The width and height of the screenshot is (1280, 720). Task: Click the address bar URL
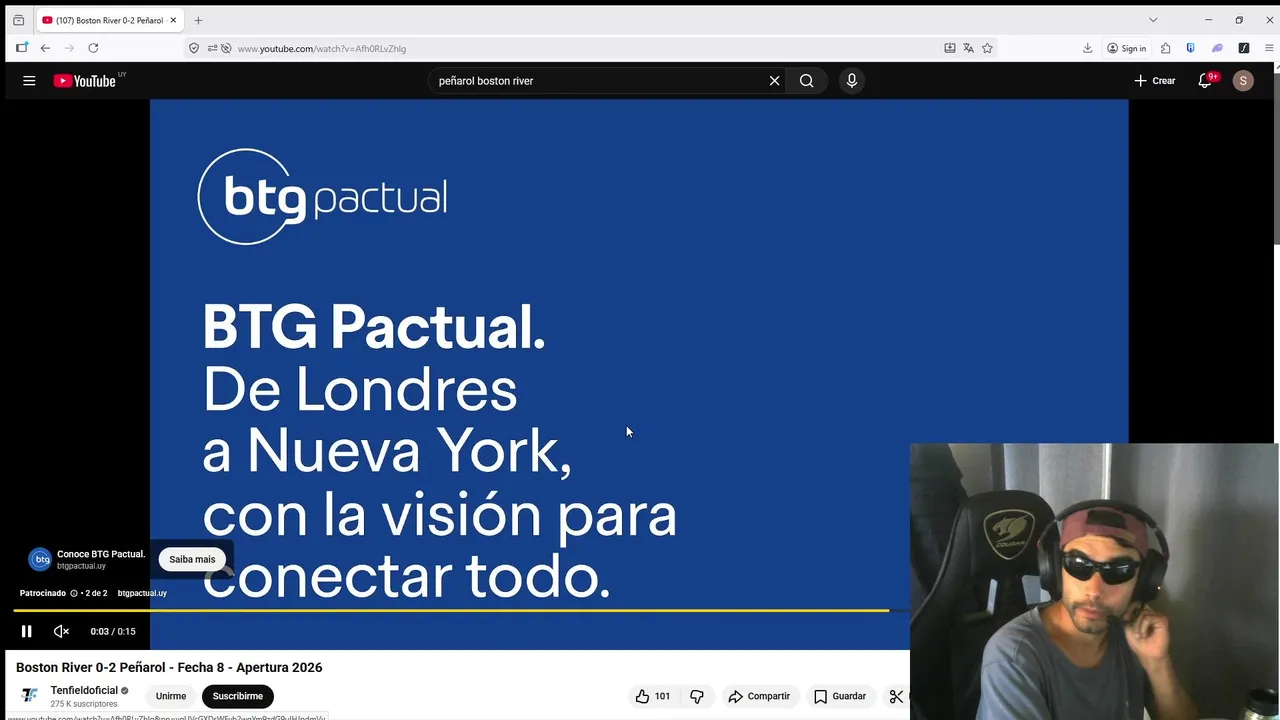[321, 48]
